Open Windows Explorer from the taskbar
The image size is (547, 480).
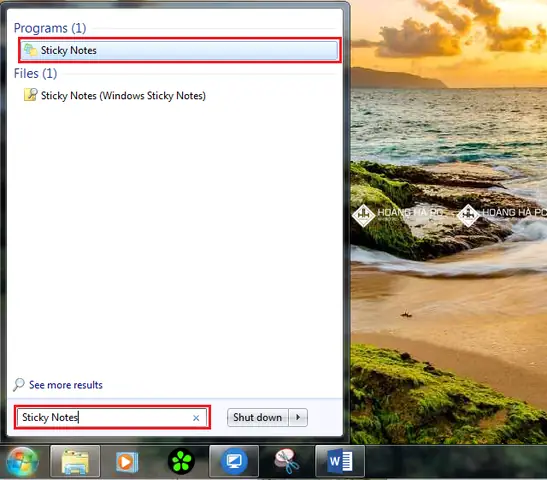click(x=75, y=462)
